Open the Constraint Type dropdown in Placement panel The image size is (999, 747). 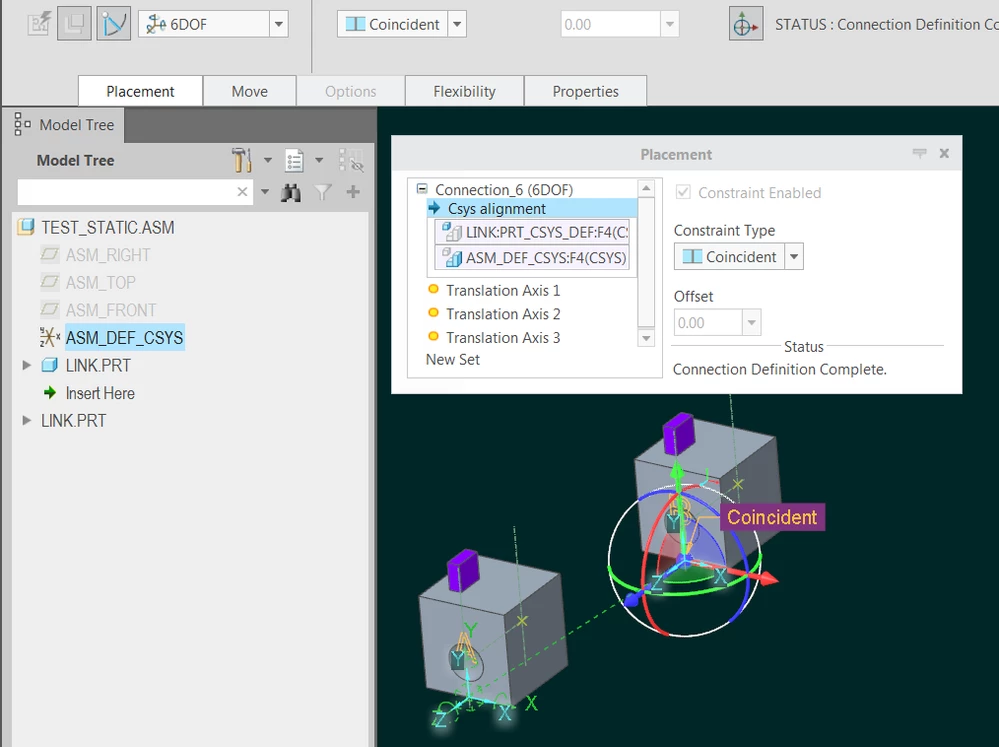coord(795,256)
